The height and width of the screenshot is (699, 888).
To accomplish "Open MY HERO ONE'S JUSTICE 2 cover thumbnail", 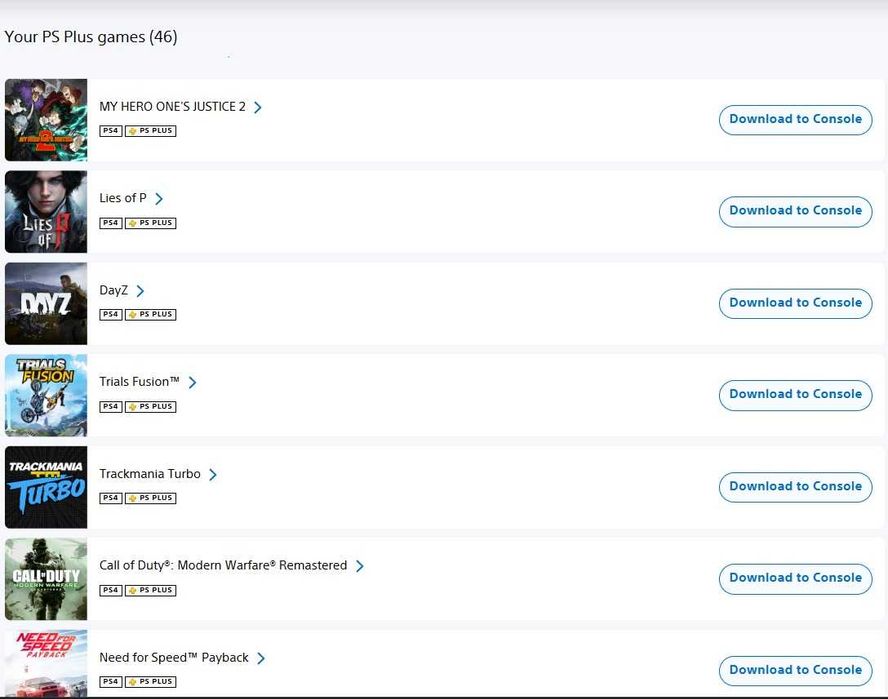I will (x=46, y=120).
